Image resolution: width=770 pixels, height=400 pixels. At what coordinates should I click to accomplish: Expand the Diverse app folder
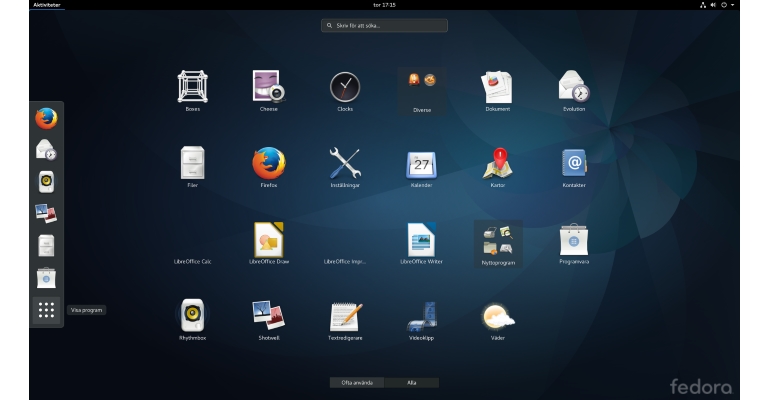[422, 91]
